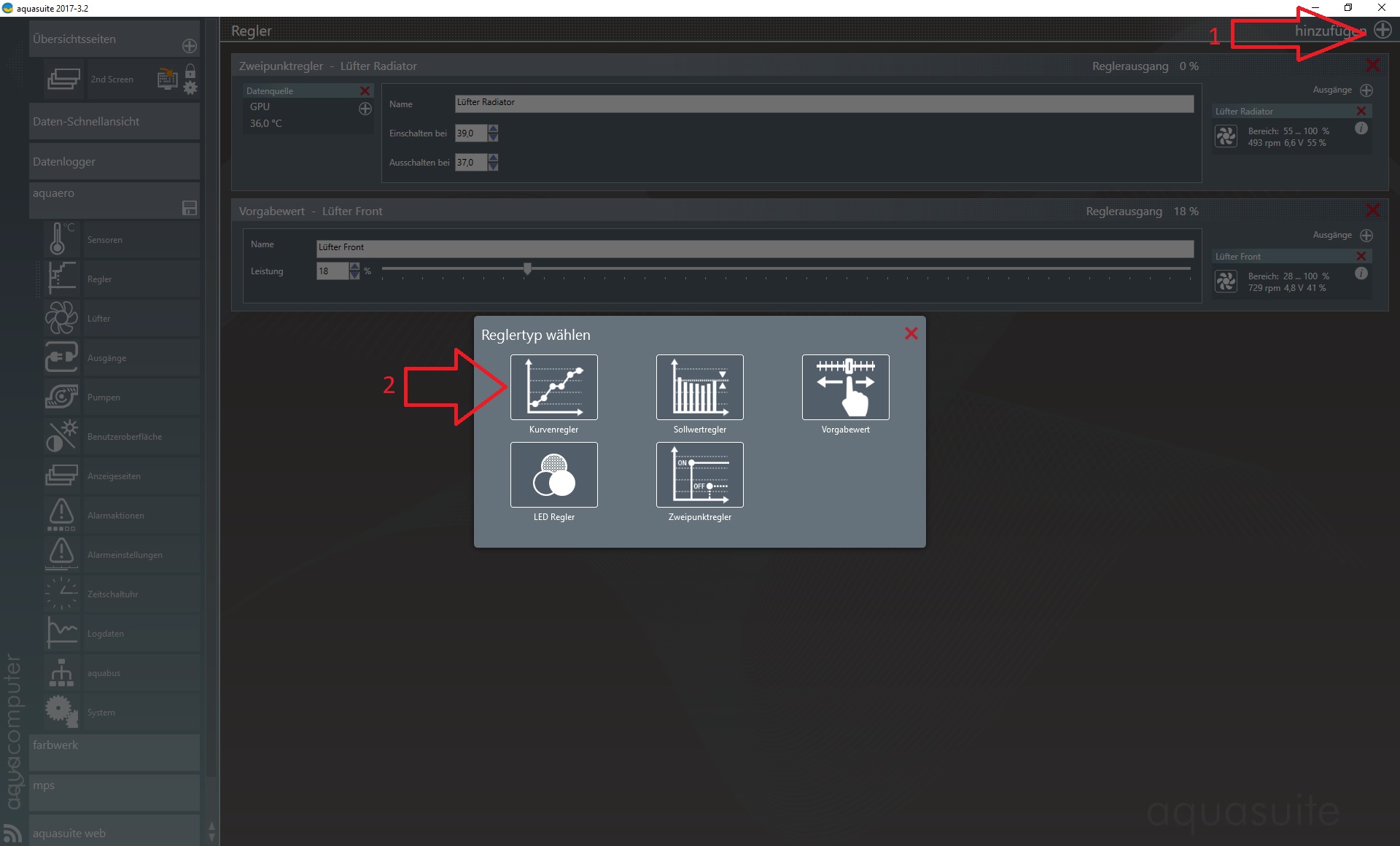Viewport: 1400px width, 846px height.
Task: Pick the Vorgabewert controller type
Action: pyautogui.click(x=845, y=387)
